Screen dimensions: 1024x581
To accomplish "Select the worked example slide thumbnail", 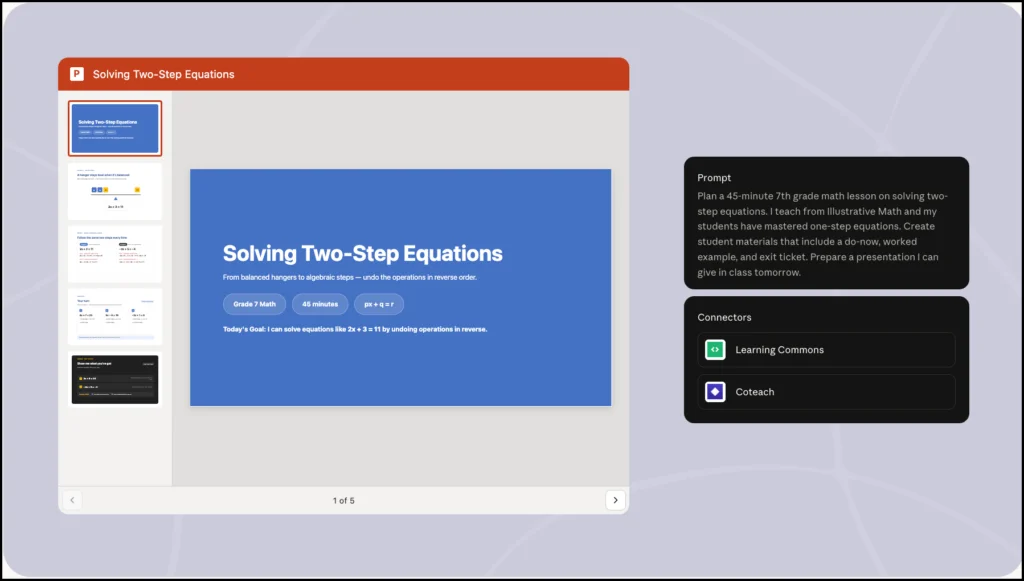I will click(x=115, y=254).
